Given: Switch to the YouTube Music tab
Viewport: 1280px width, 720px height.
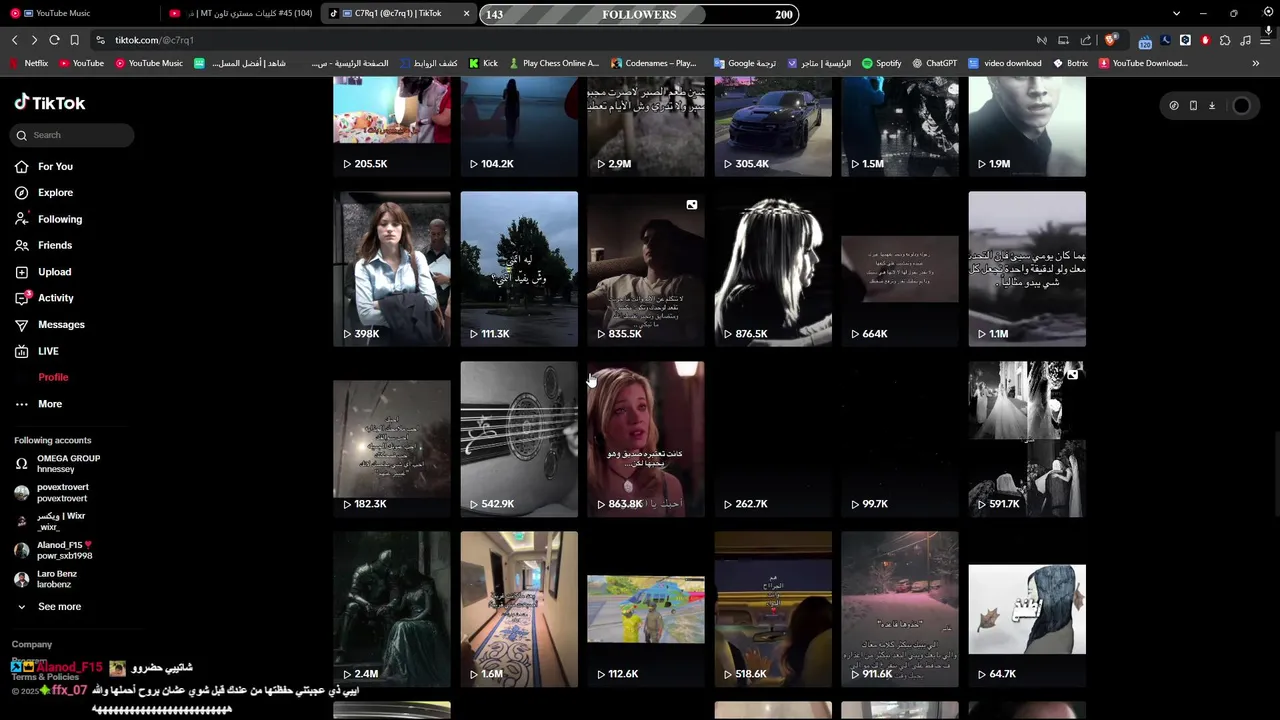Looking at the screenshot, I should [x=80, y=13].
